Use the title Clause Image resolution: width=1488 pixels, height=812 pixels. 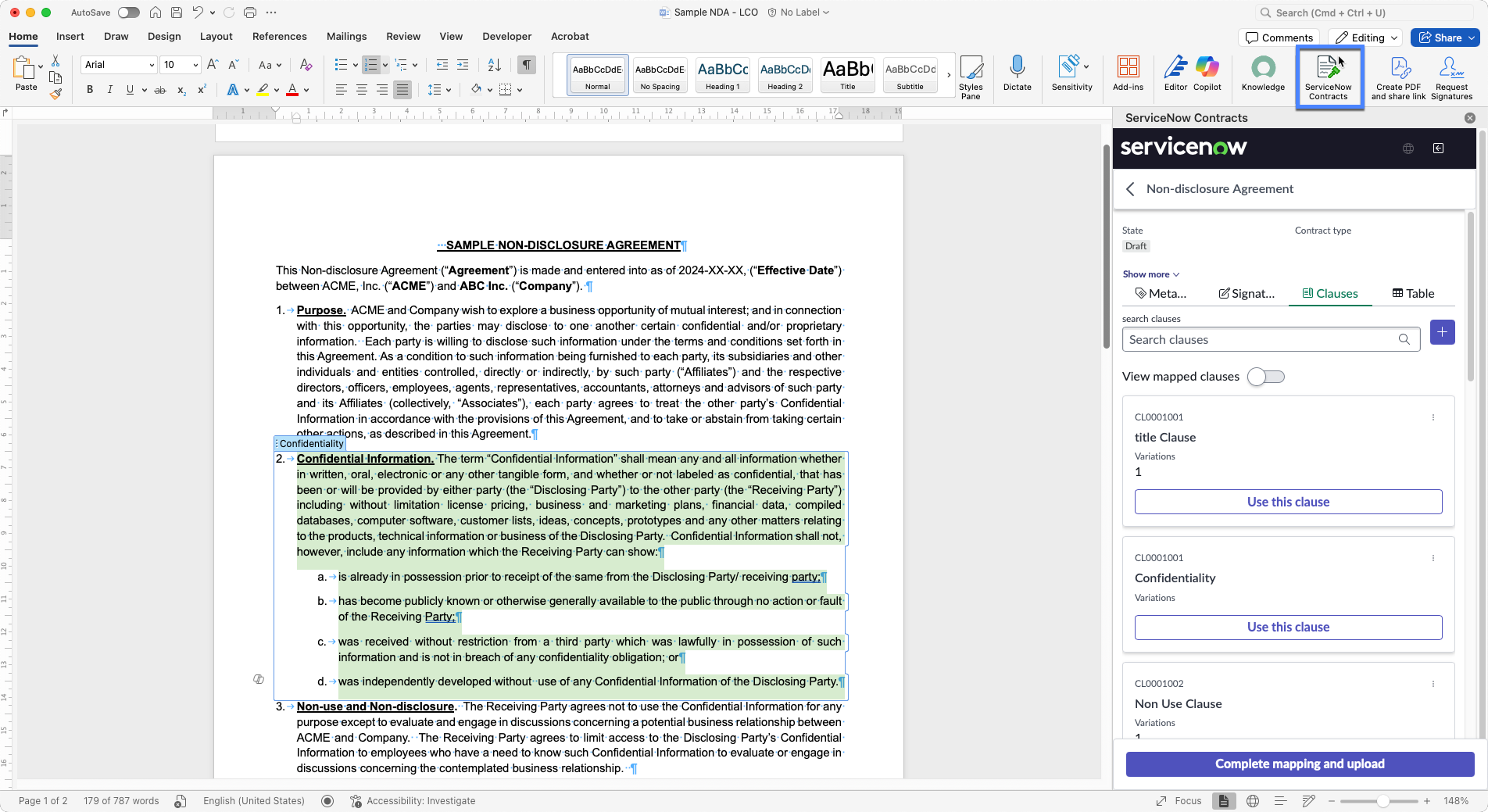coord(1288,502)
